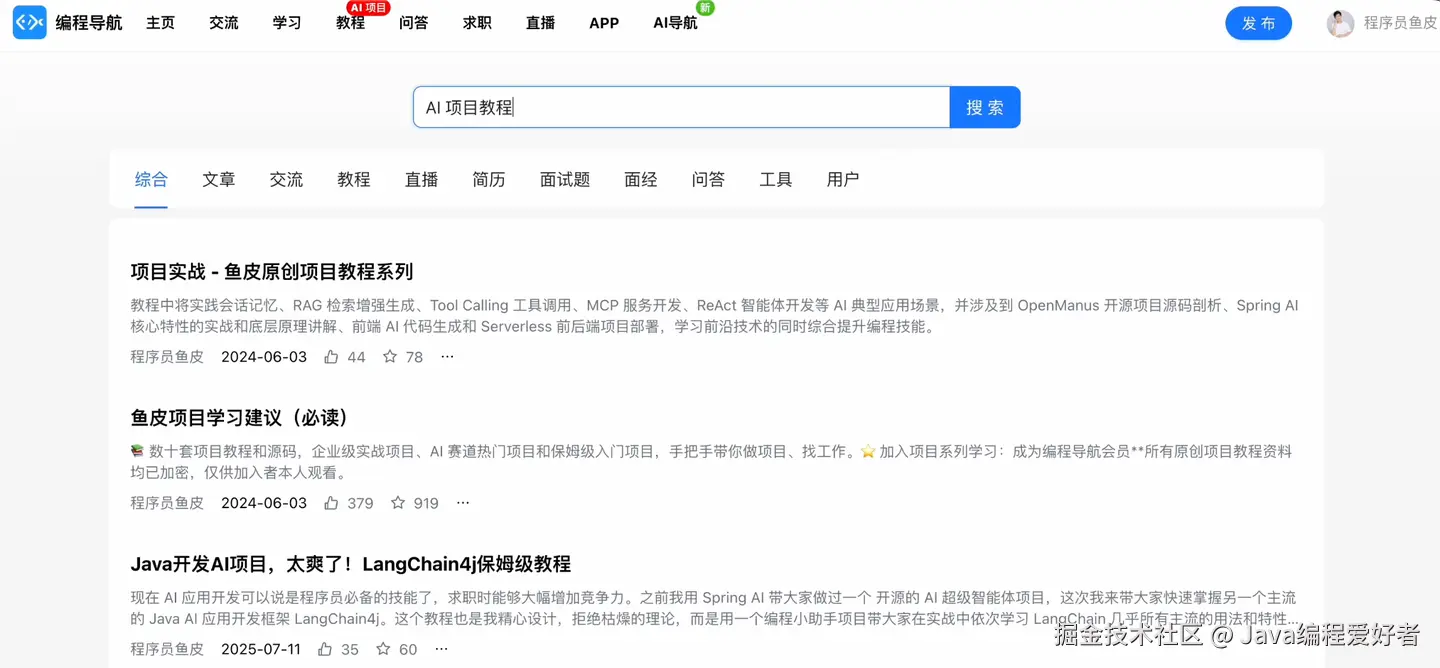Like the 项目实战 post with 44 likes
This screenshot has width=1440, height=668.
coord(331,357)
